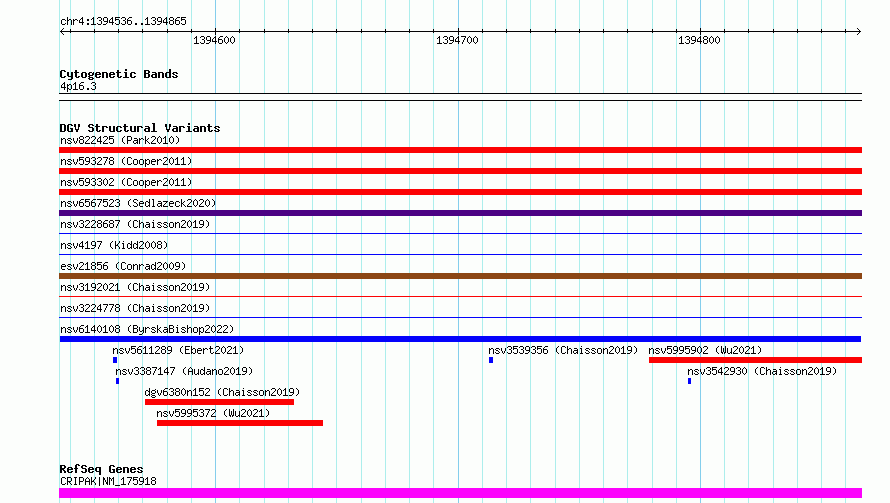Click the red nsv5995902 variant bar
Viewport: 890px width, 503px height.
[x=755, y=360]
